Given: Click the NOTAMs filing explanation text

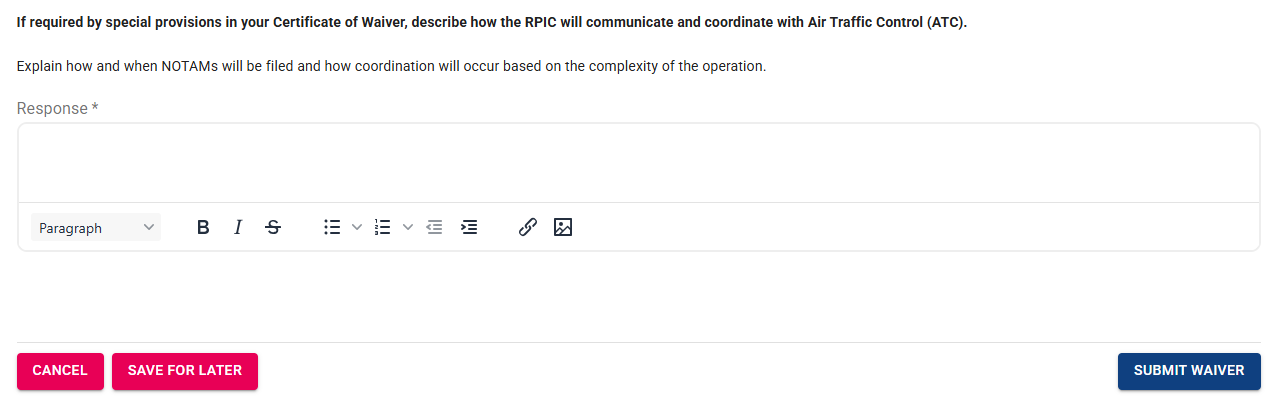Looking at the screenshot, I should (391, 67).
